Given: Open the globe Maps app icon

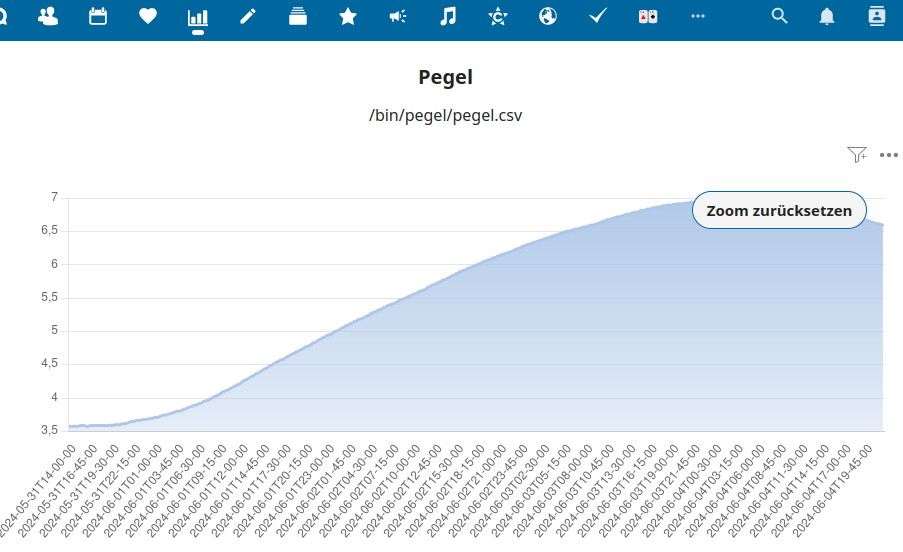Looking at the screenshot, I should coord(548,16).
